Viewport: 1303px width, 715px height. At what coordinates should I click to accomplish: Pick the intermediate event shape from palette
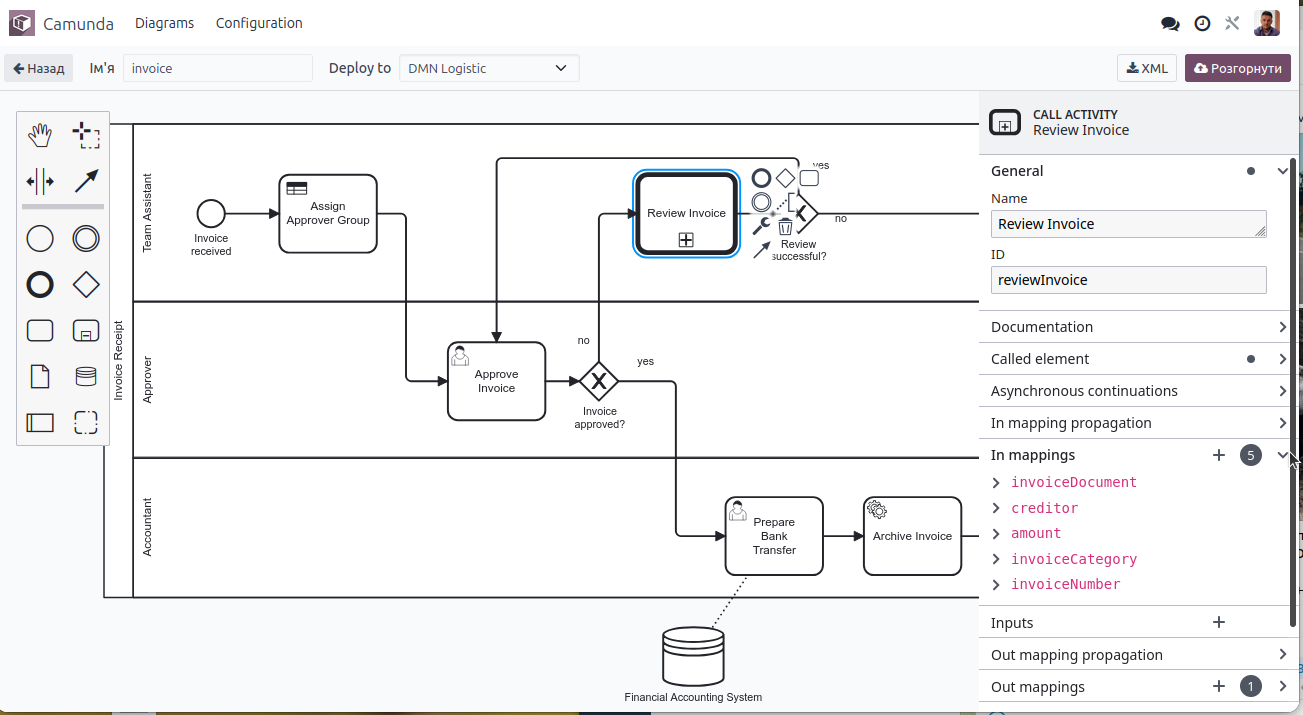(86, 238)
